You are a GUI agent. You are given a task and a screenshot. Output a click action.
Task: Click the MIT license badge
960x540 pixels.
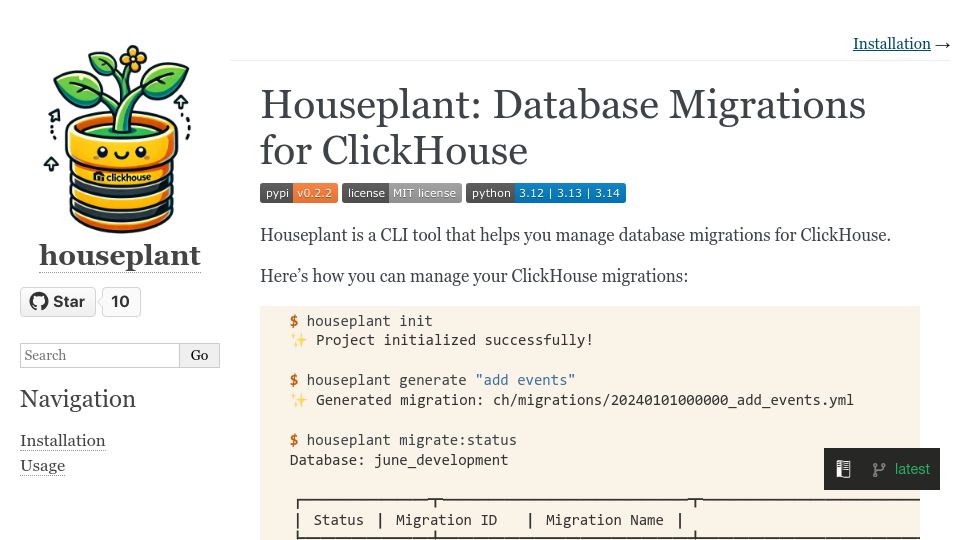tap(402, 193)
